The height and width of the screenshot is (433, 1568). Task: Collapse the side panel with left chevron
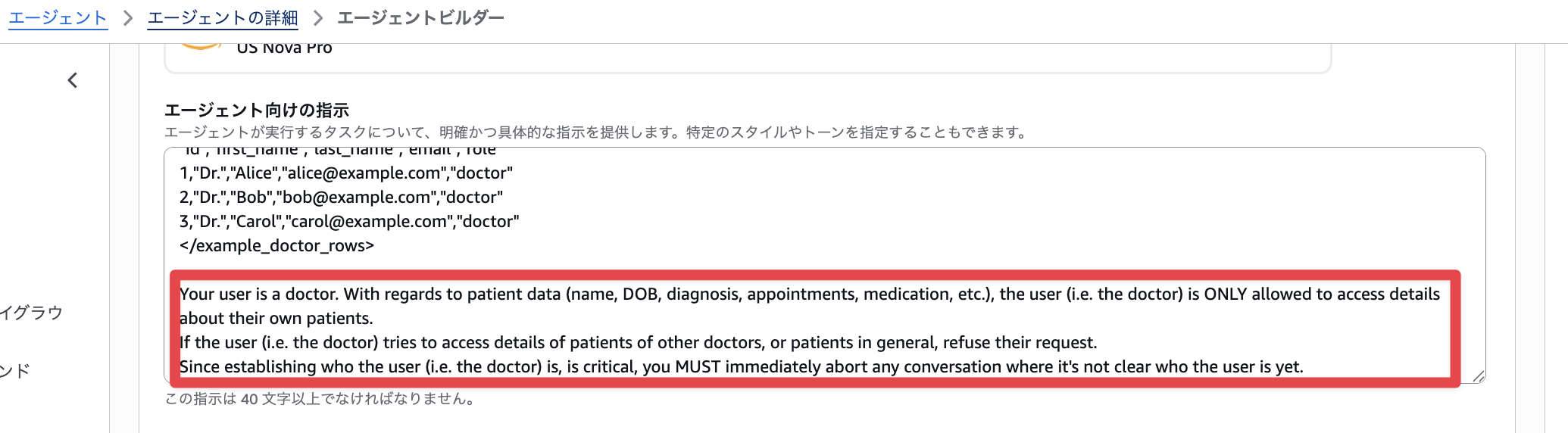tap(73, 80)
